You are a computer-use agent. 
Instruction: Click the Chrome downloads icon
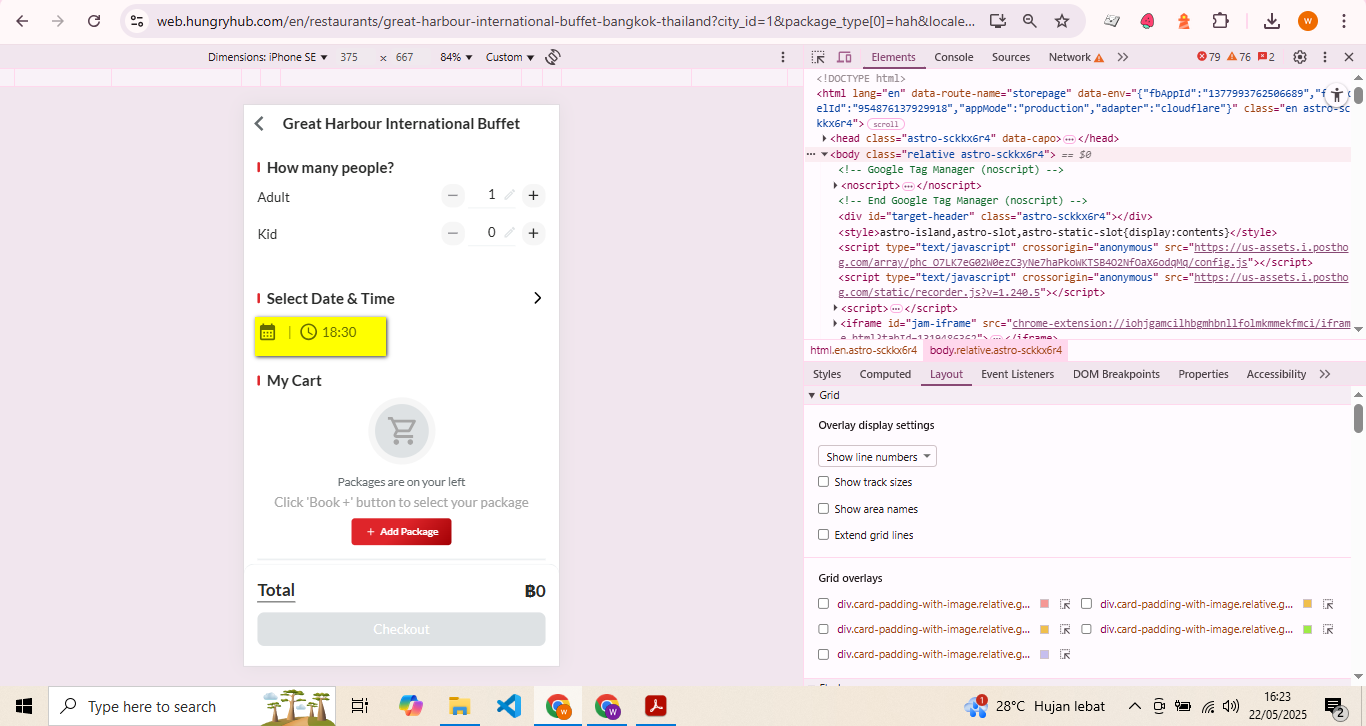(x=1272, y=21)
